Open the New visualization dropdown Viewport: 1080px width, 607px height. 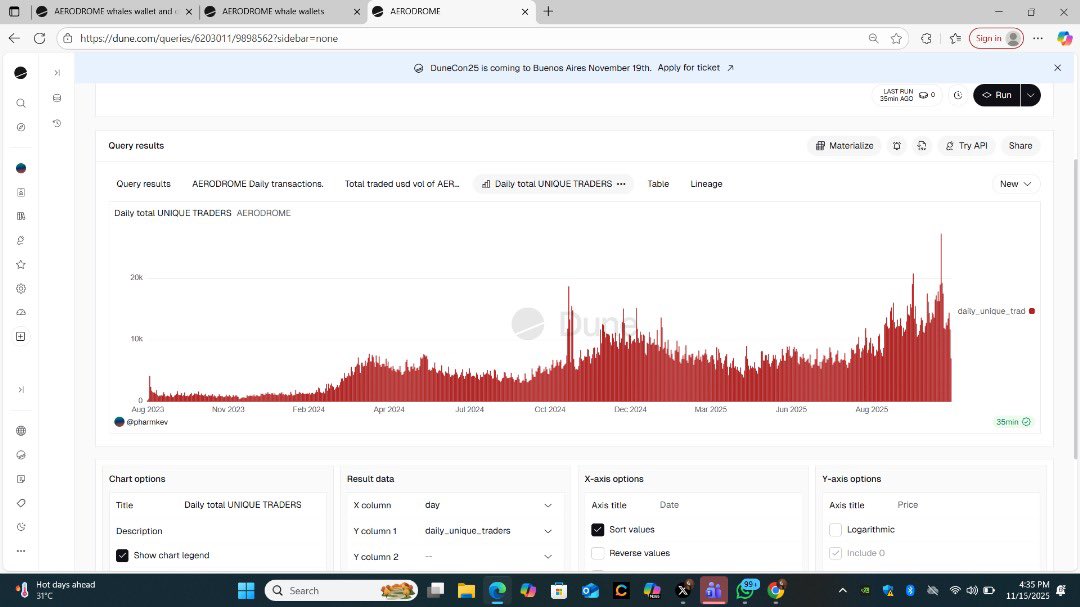[1016, 184]
